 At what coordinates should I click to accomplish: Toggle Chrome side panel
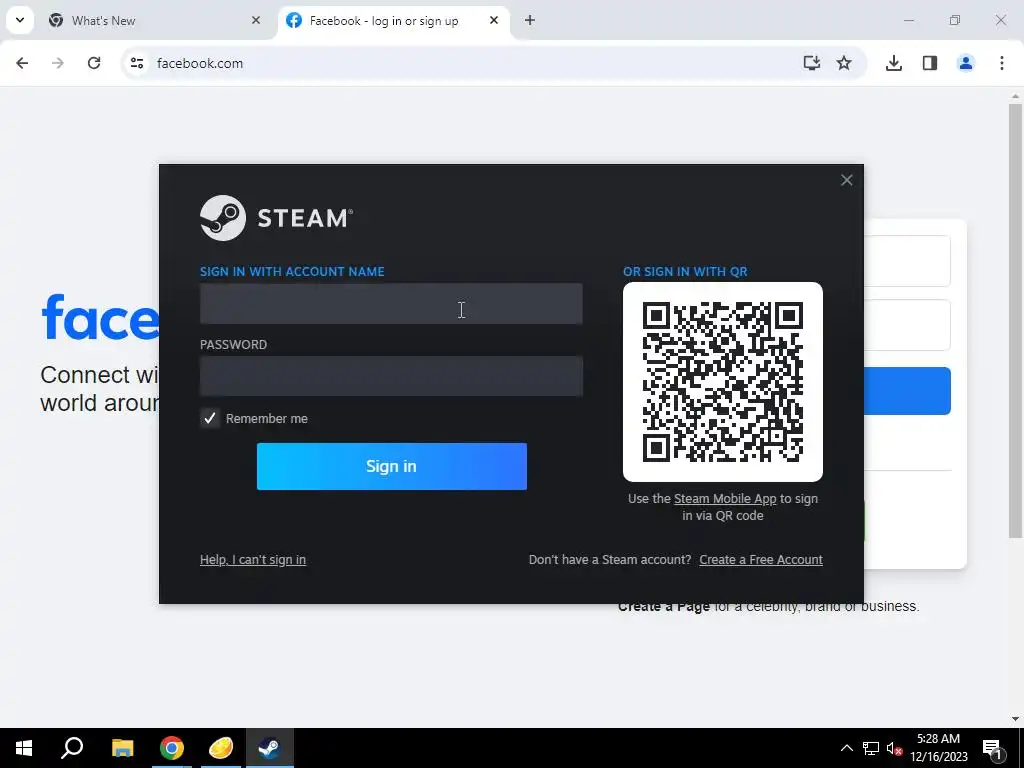929,63
